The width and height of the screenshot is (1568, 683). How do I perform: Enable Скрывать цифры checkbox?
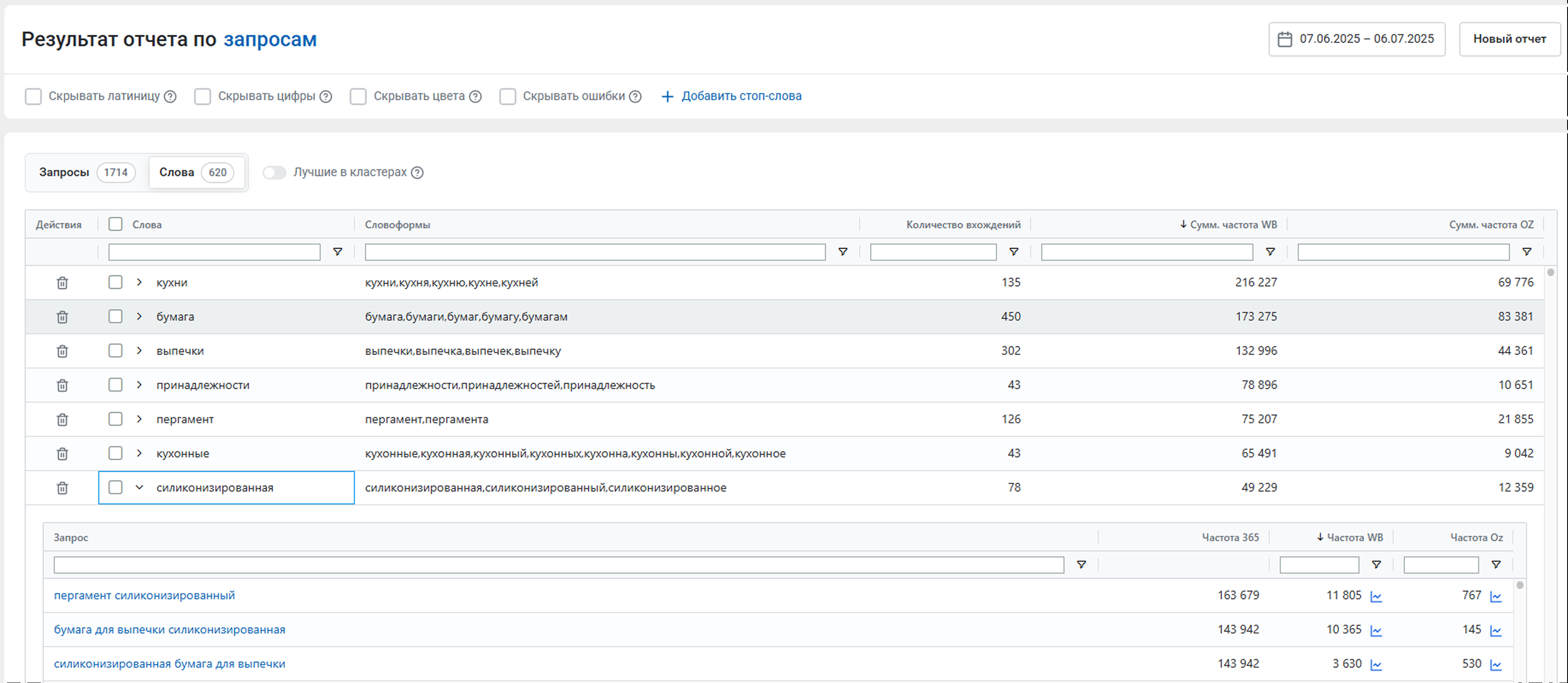[x=203, y=97]
